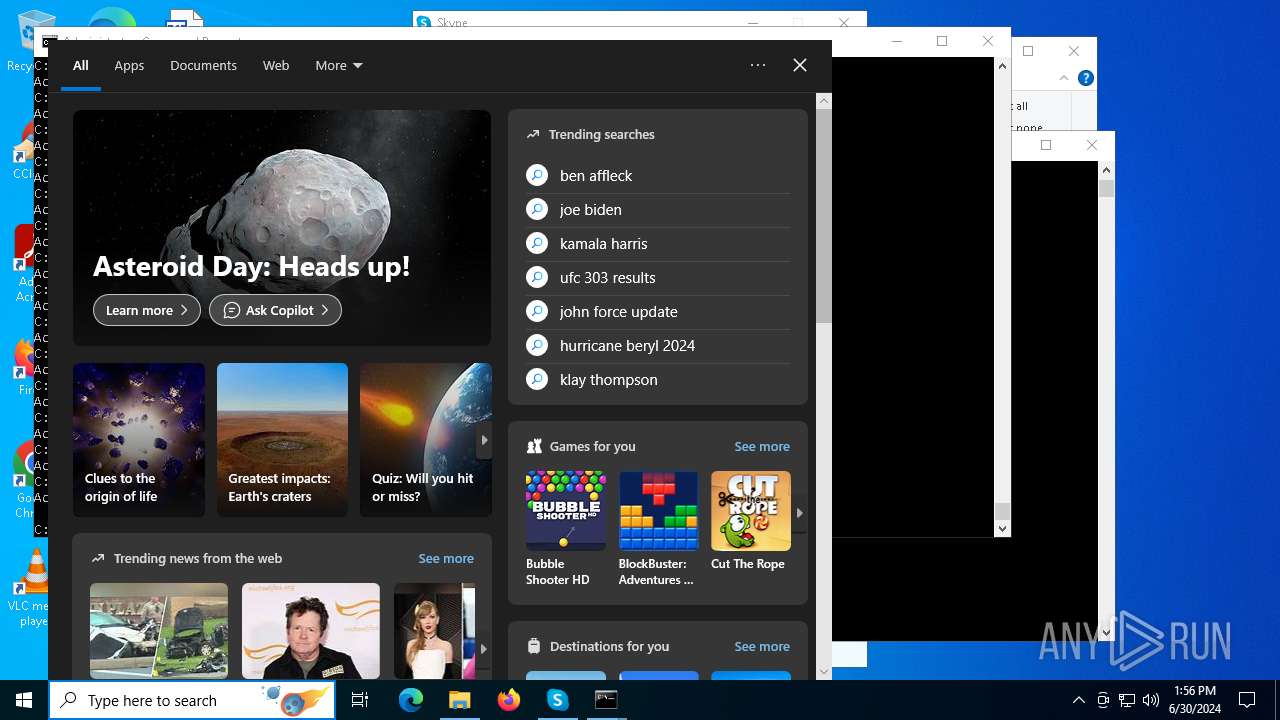This screenshot has width=1280, height=720.
Task: Search for trending term 'ben affleck'
Action: pos(596,175)
